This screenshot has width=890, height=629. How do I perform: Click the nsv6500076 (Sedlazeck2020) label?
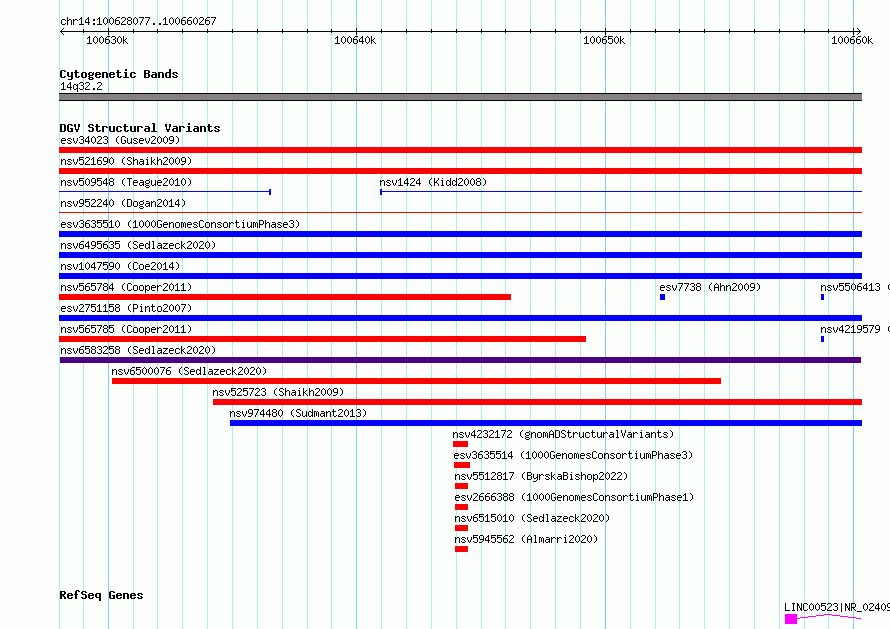pos(189,371)
